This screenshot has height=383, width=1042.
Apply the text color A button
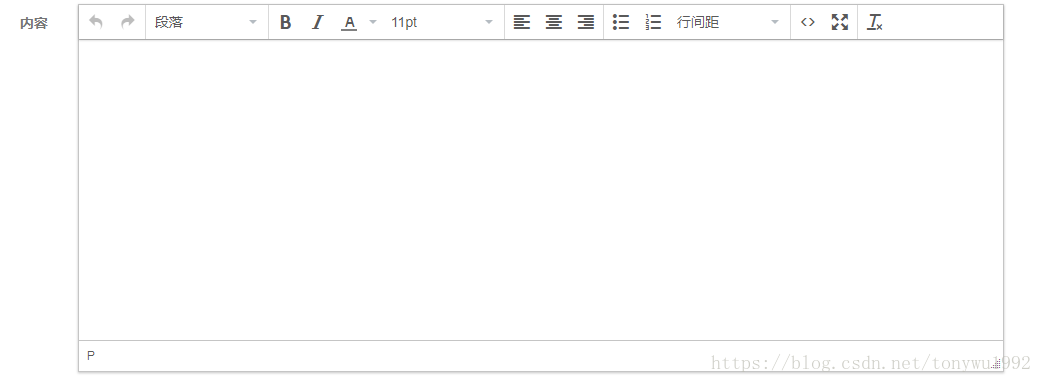coord(349,23)
